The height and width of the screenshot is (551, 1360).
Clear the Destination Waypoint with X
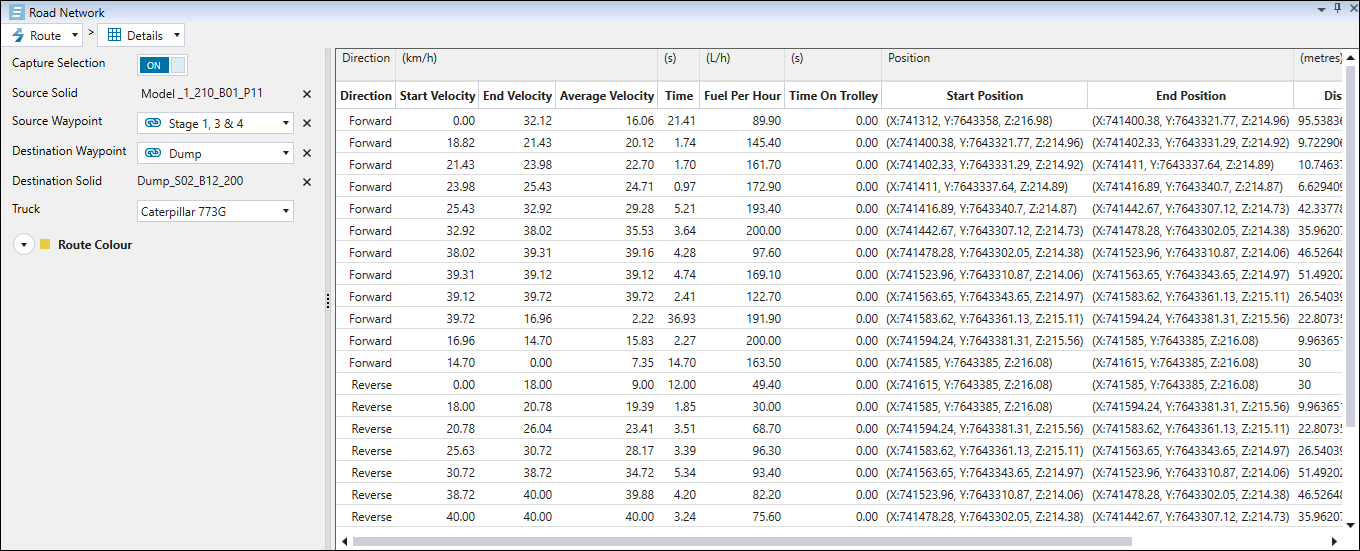point(307,154)
